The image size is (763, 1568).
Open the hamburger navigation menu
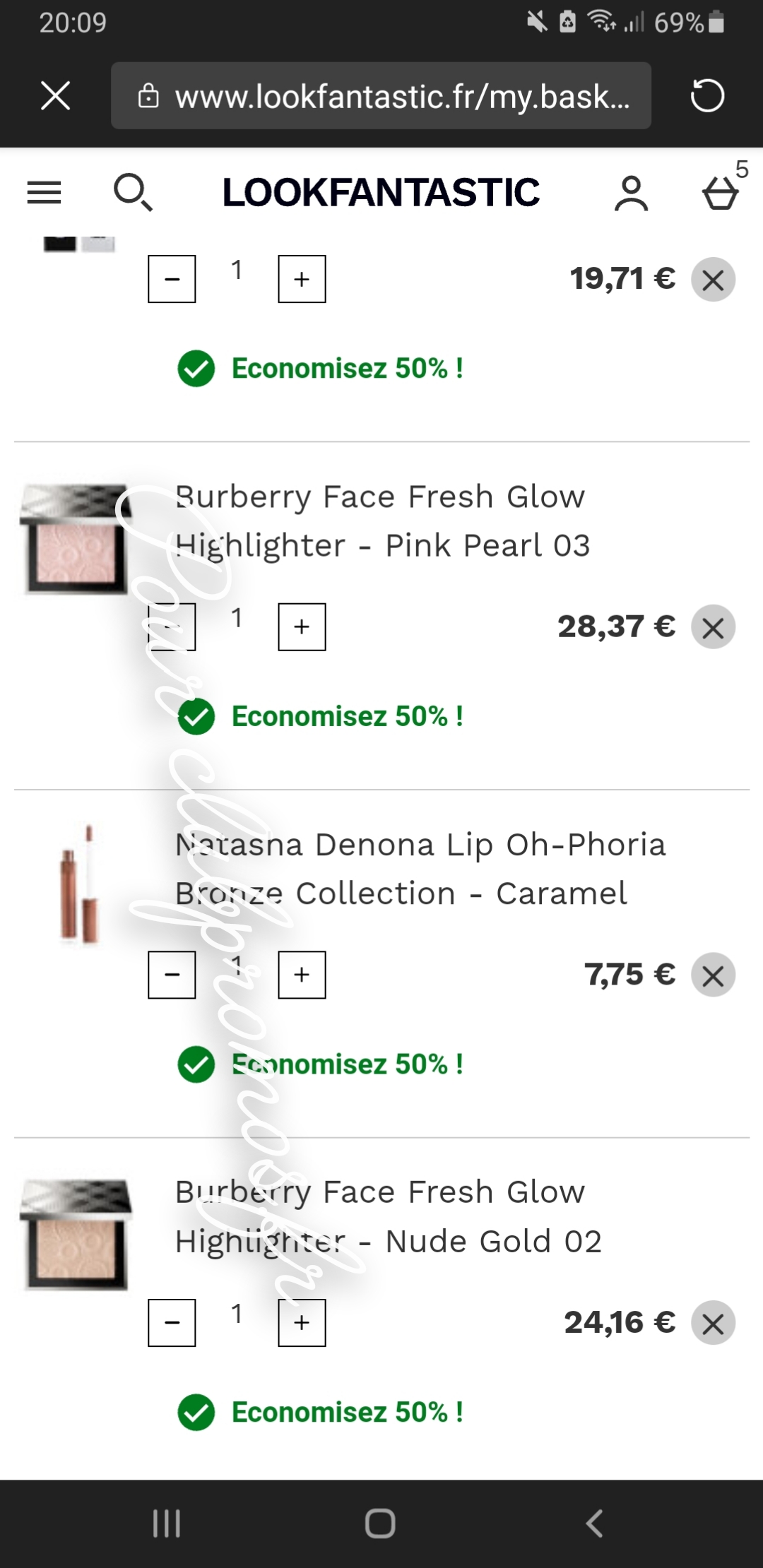click(44, 192)
